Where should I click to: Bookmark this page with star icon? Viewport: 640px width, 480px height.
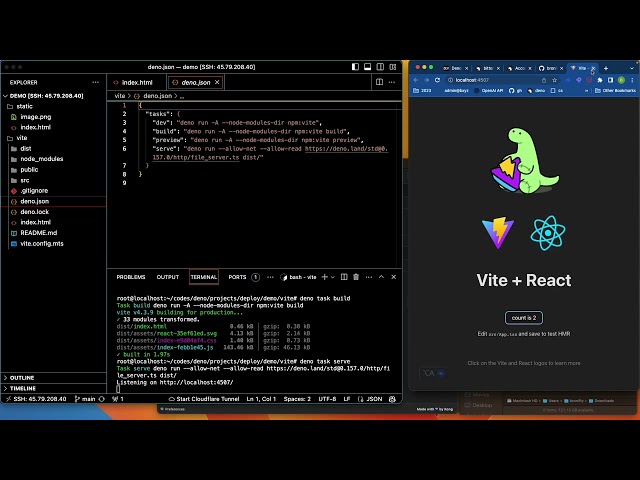(x=554, y=80)
